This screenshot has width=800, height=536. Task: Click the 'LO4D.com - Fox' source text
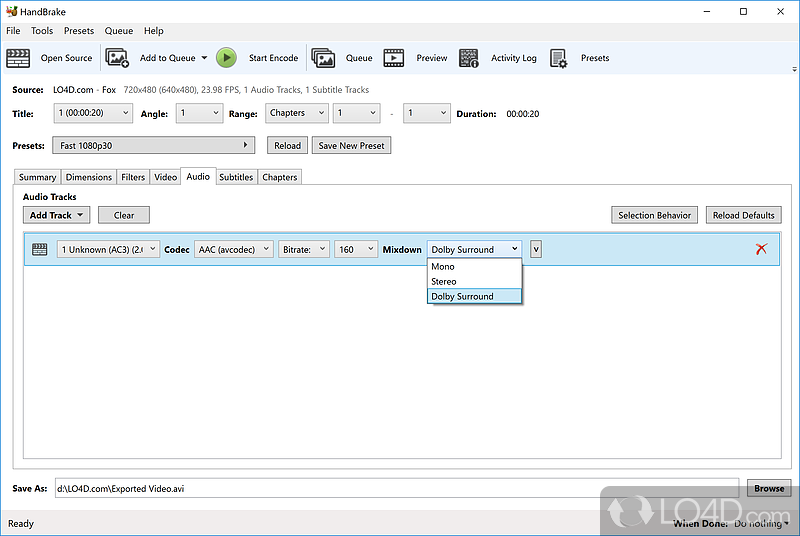coord(84,90)
